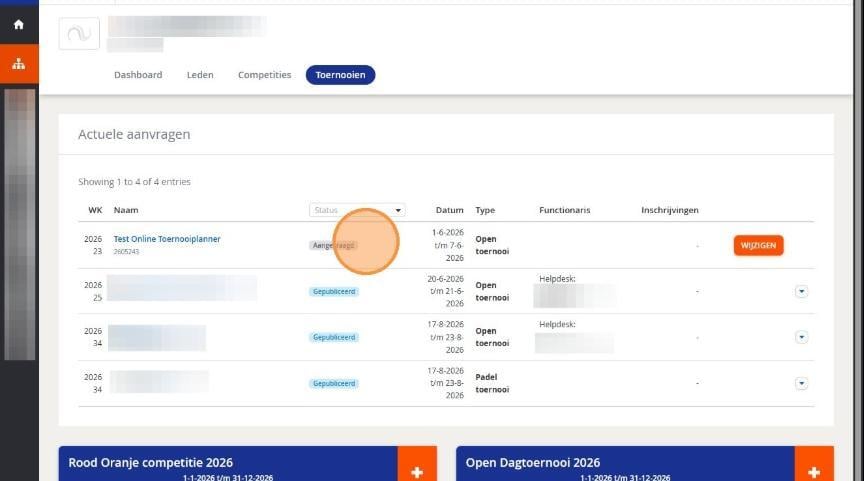Expand actions for Padel toernooi row
This screenshot has height=481, width=864.
[x=801, y=383]
